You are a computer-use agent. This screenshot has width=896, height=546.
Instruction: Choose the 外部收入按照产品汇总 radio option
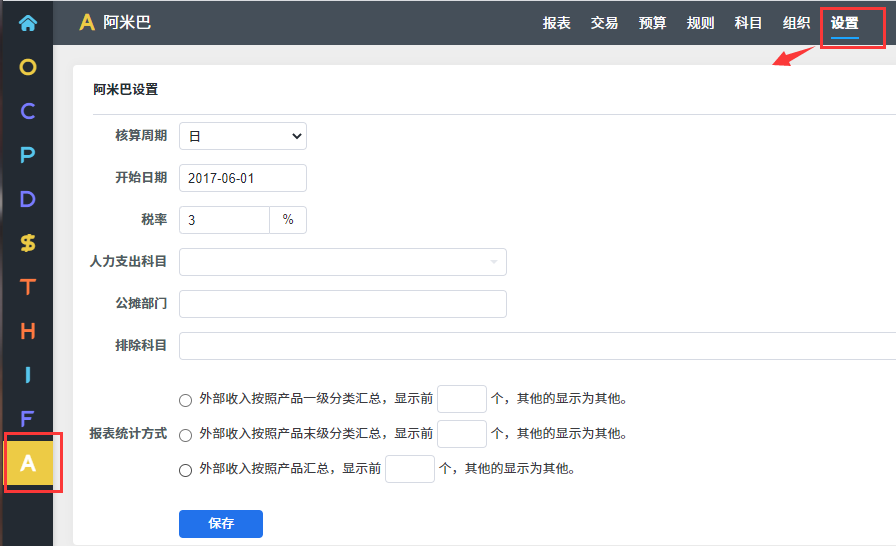click(185, 470)
